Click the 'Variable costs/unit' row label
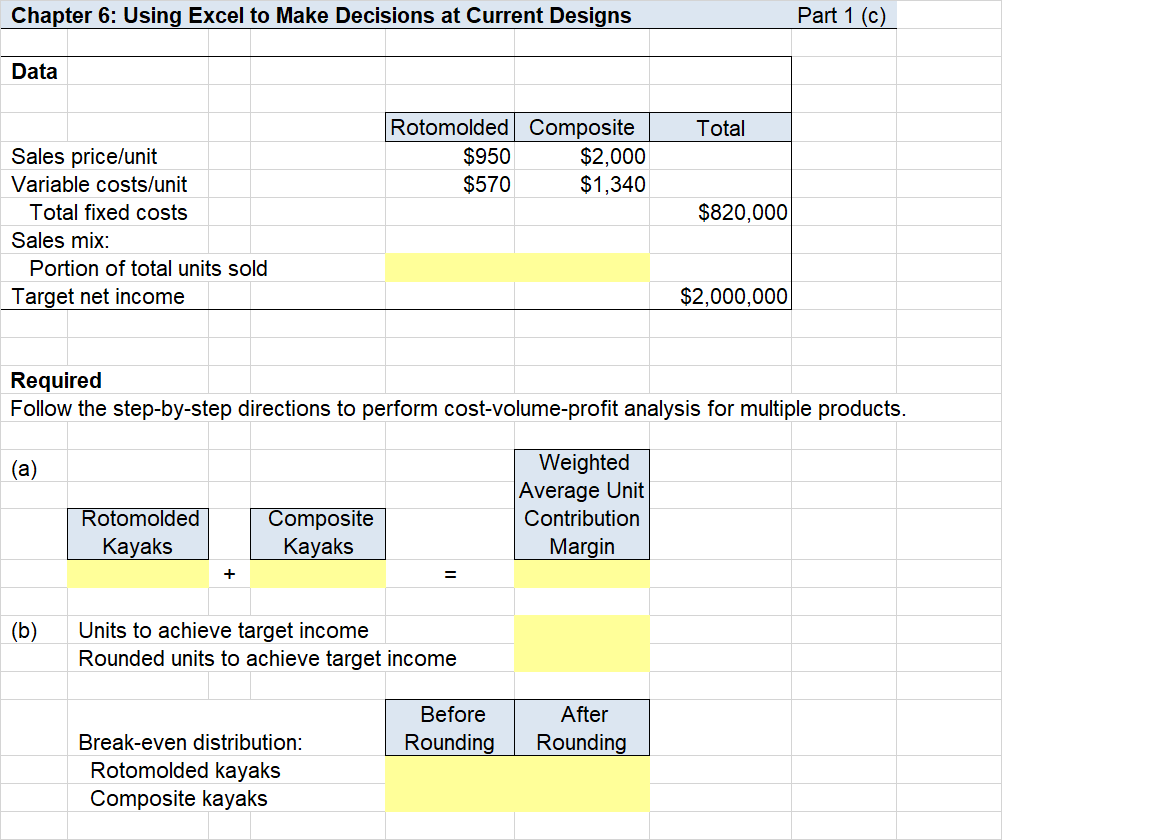 coord(99,184)
